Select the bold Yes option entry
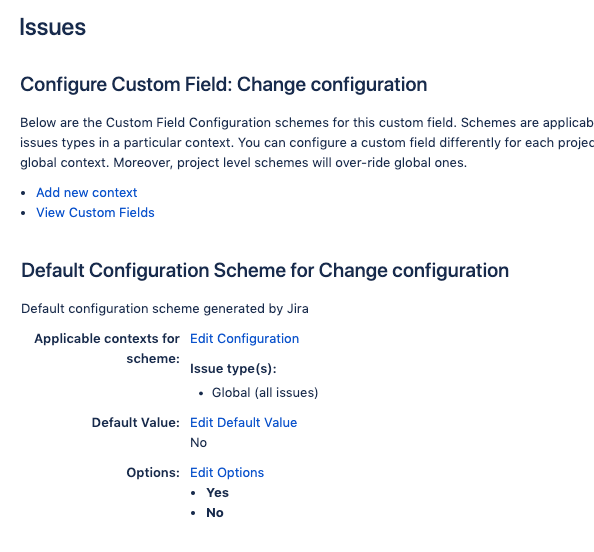This screenshot has height=552, width=594. point(217,493)
